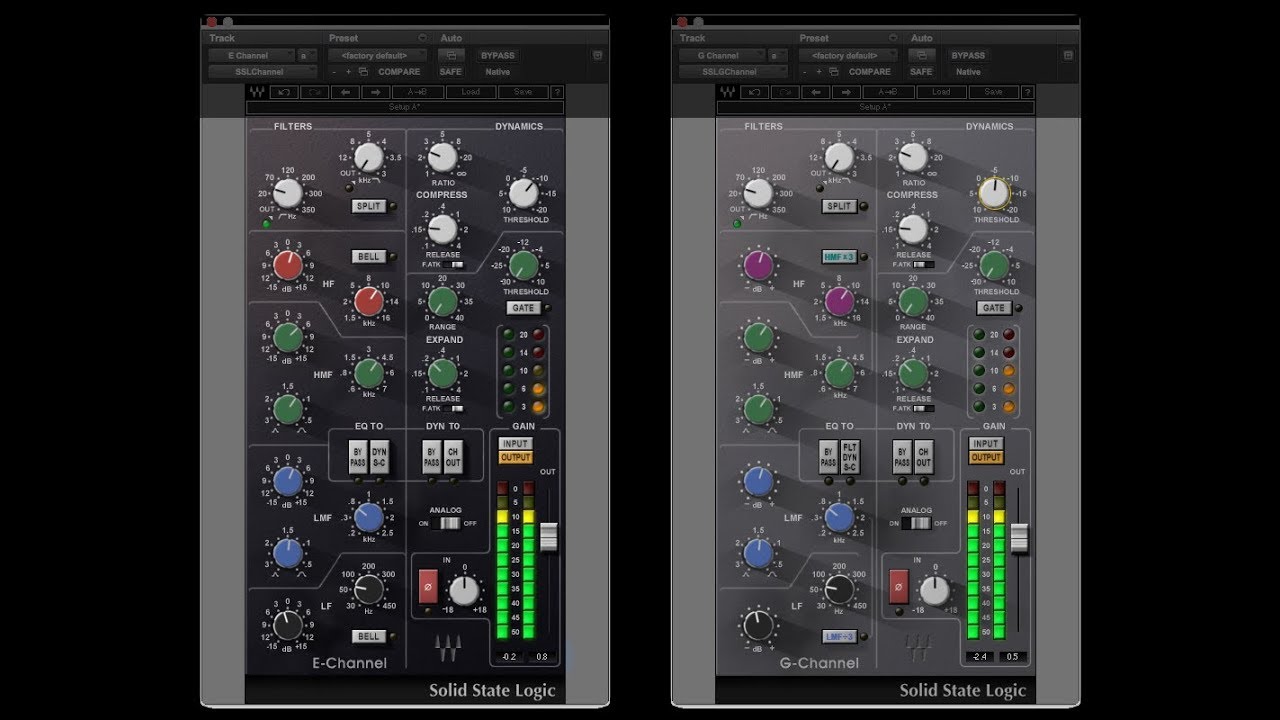
Task: Open automation enable icon under Auto in E-Channel window
Action: coord(451,56)
